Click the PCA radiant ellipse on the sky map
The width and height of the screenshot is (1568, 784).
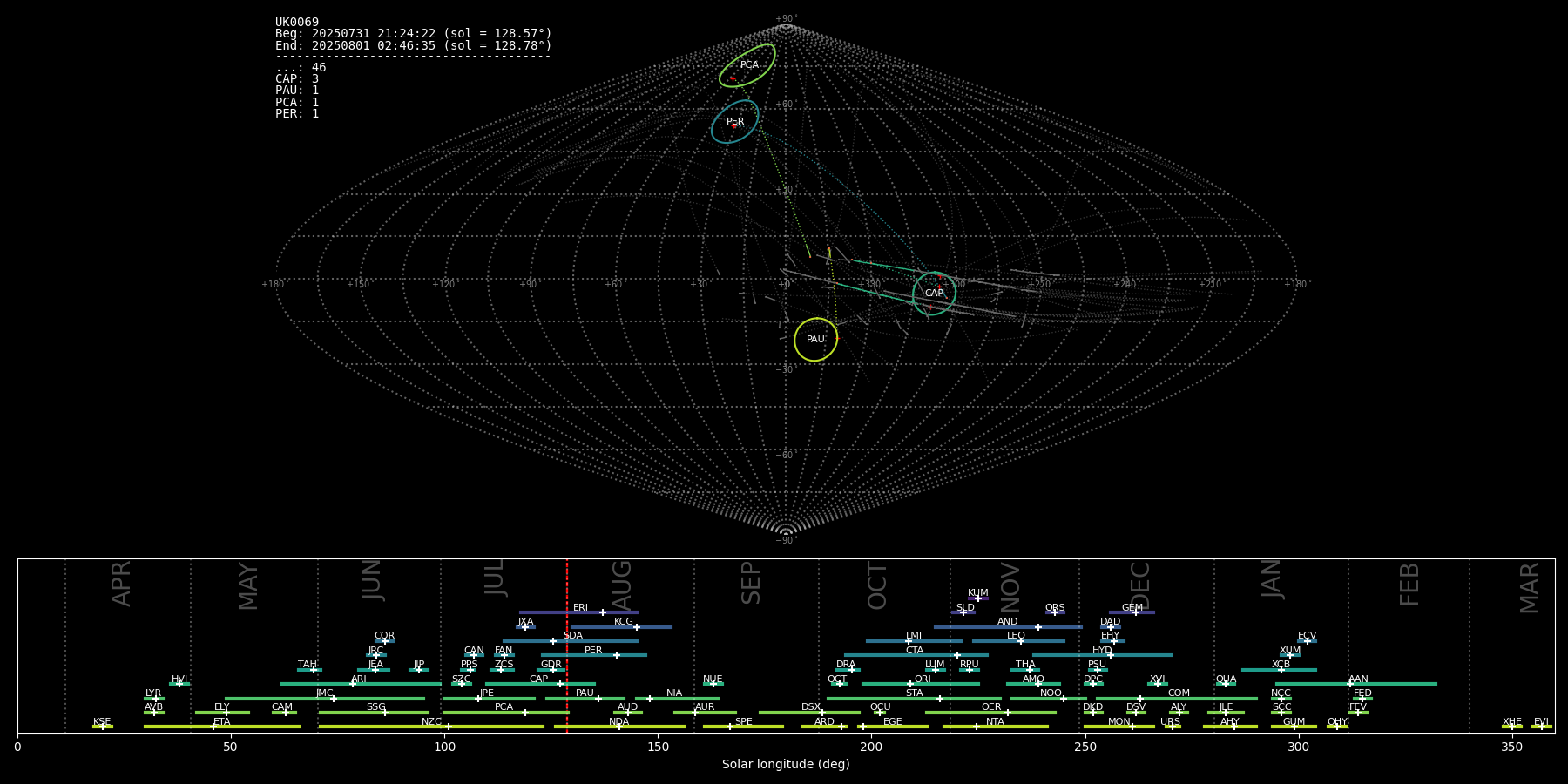[x=747, y=65]
